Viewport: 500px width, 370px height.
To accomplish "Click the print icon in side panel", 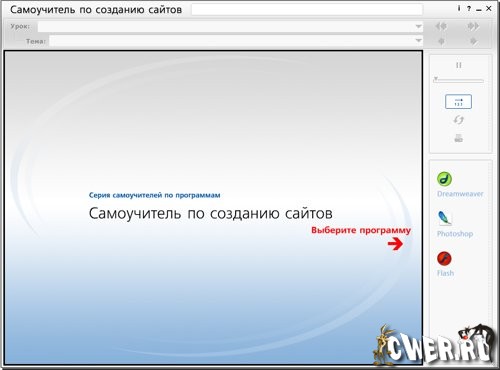I will [459, 138].
